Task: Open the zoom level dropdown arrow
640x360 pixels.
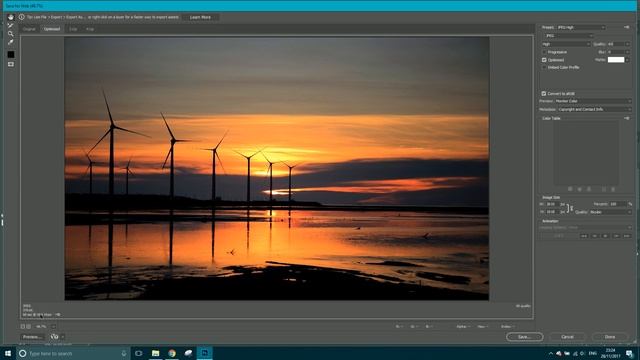Action: point(53,327)
